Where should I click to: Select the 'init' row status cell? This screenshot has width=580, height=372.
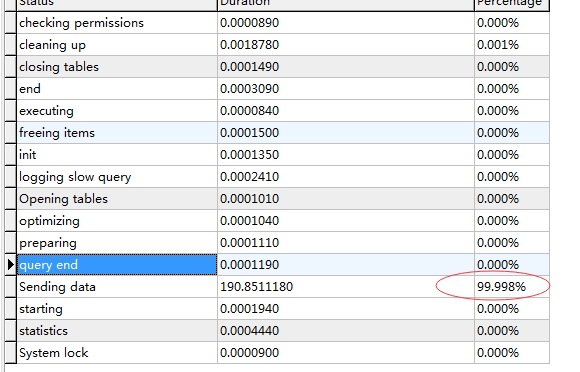[x=117, y=155]
